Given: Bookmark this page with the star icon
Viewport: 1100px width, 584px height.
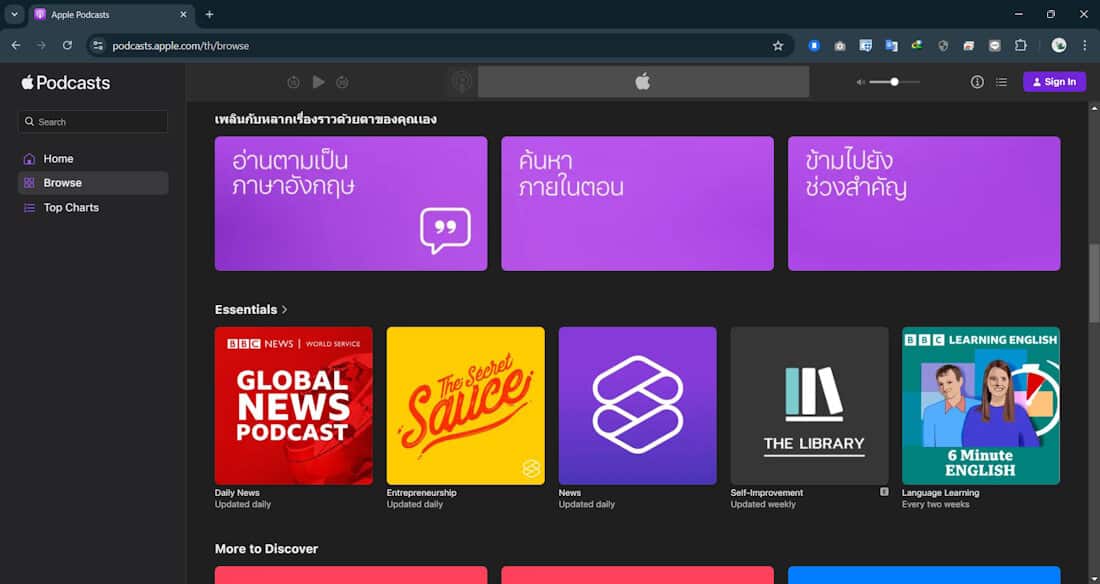Looking at the screenshot, I should point(778,45).
